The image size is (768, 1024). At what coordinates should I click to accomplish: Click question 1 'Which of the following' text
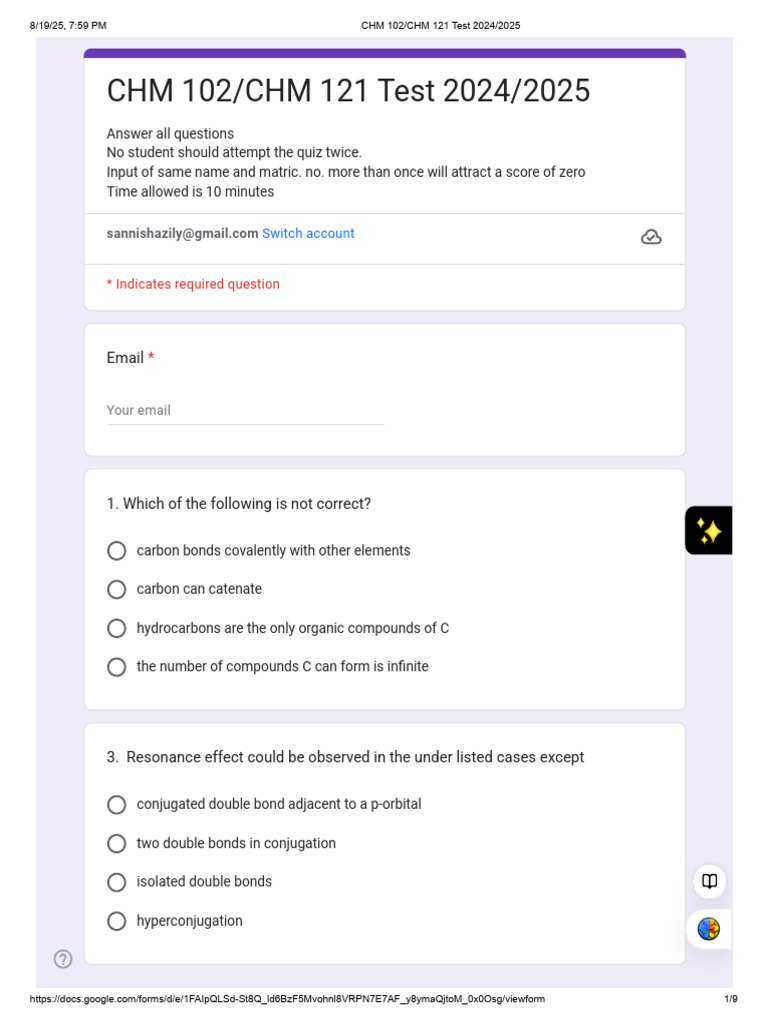coord(239,504)
